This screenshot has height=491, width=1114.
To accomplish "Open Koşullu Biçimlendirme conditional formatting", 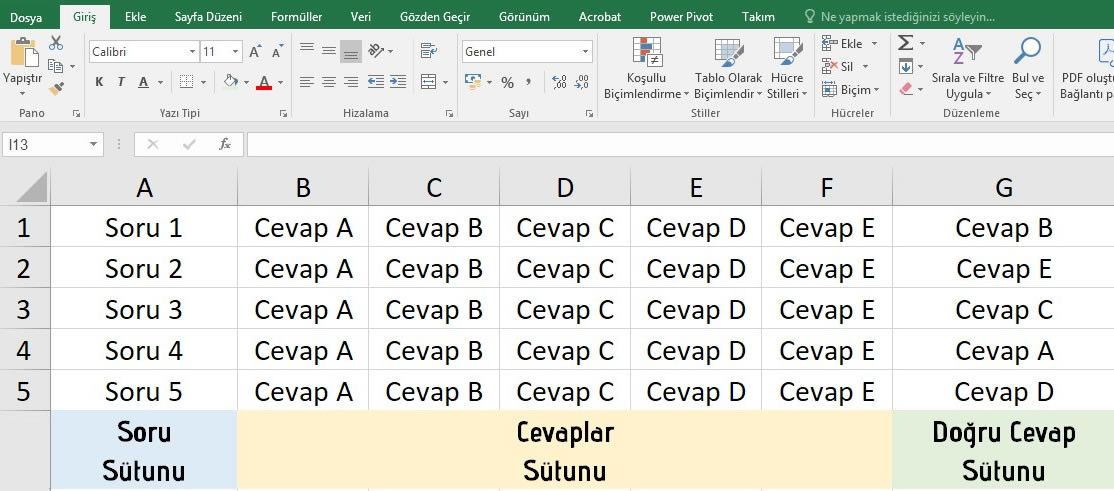I will click(646, 69).
